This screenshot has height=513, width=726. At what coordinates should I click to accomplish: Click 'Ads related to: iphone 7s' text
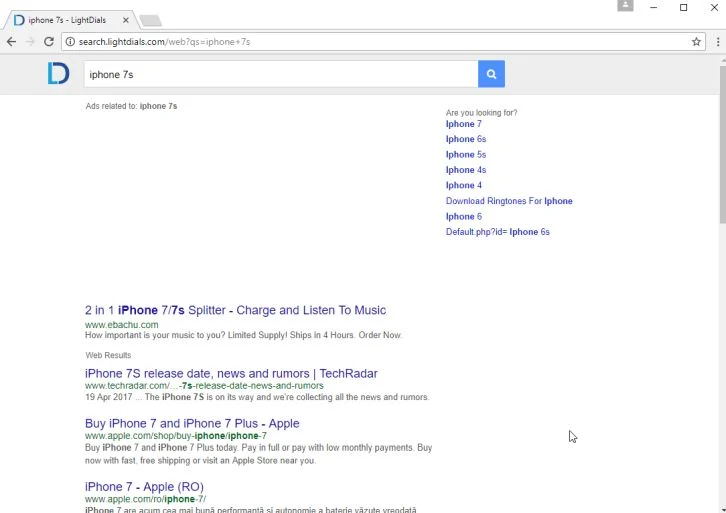pyautogui.click(x=131, y=106)
